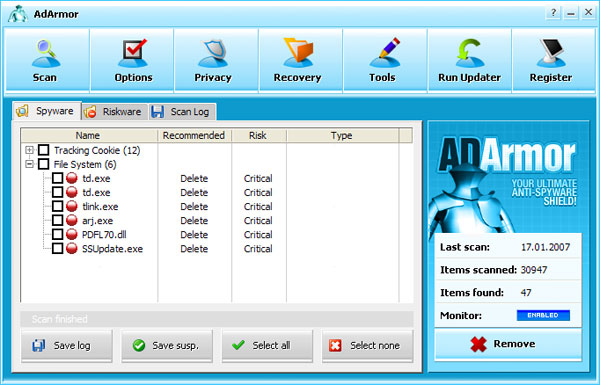
Task: Open the Privacy shield tool
Action: tap(214, 53)
